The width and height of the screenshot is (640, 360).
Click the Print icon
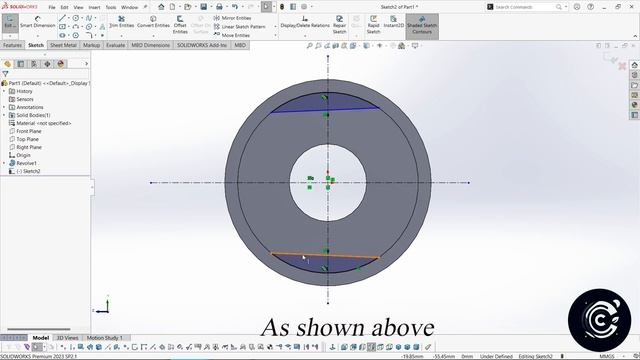(219, 7)
